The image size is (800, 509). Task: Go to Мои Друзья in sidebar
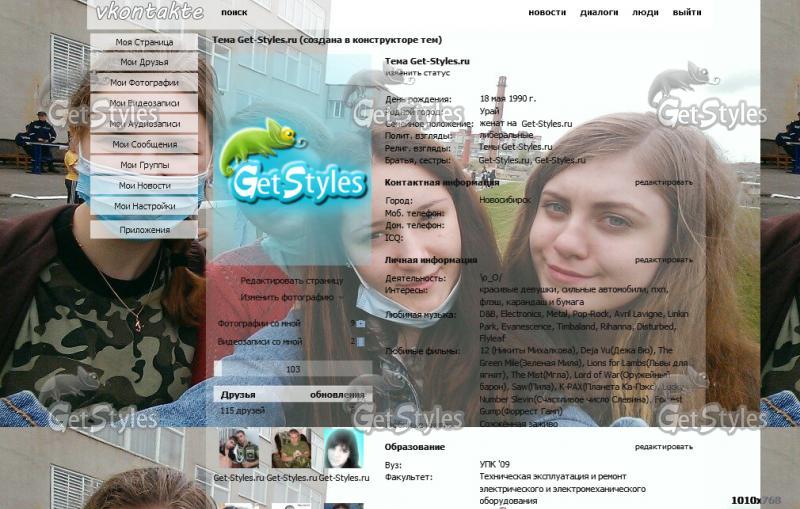(144, 62)
